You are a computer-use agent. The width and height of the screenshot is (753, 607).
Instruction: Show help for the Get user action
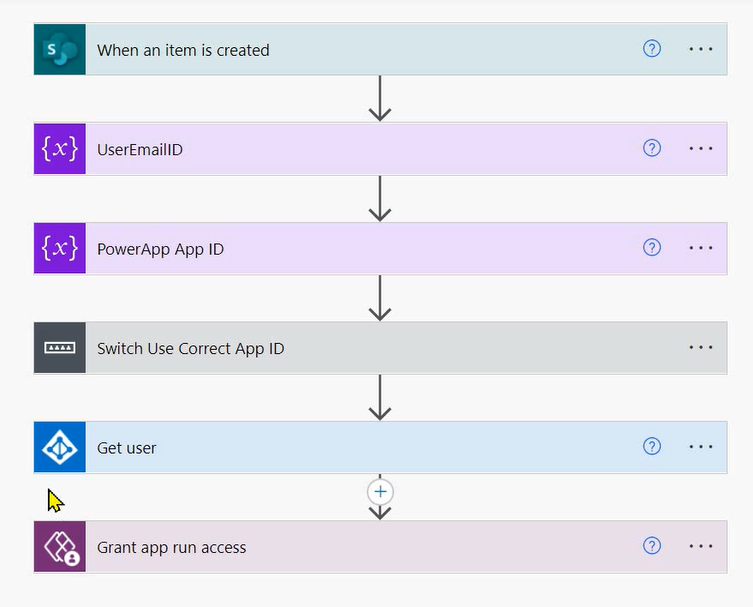[652, 447]
